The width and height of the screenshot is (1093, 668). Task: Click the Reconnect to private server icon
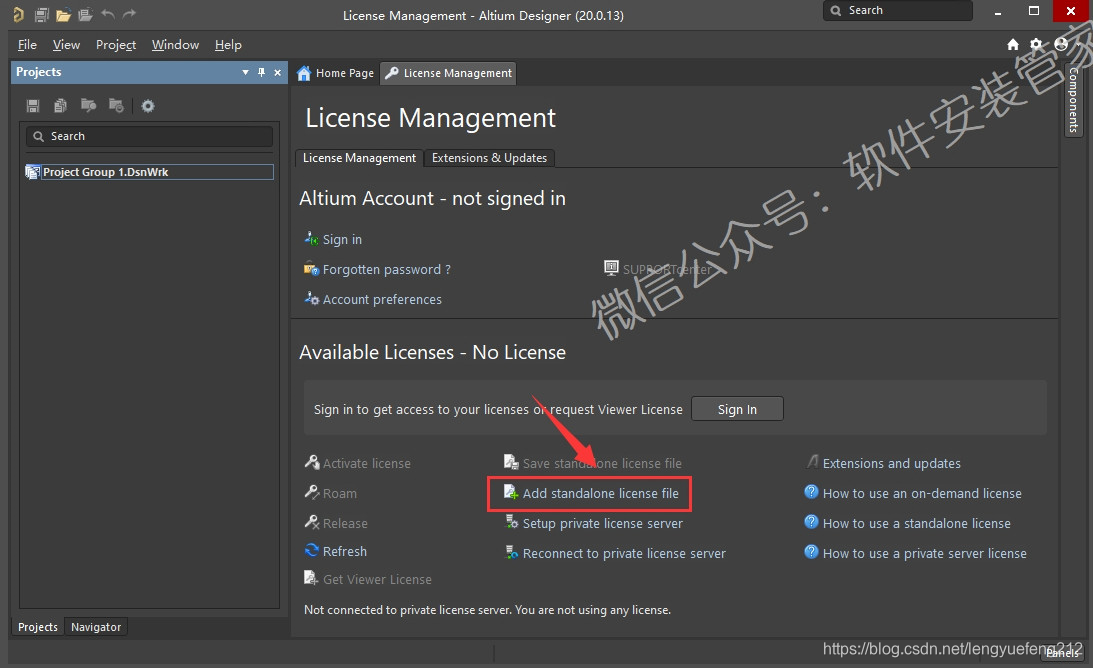coord(512,552)
